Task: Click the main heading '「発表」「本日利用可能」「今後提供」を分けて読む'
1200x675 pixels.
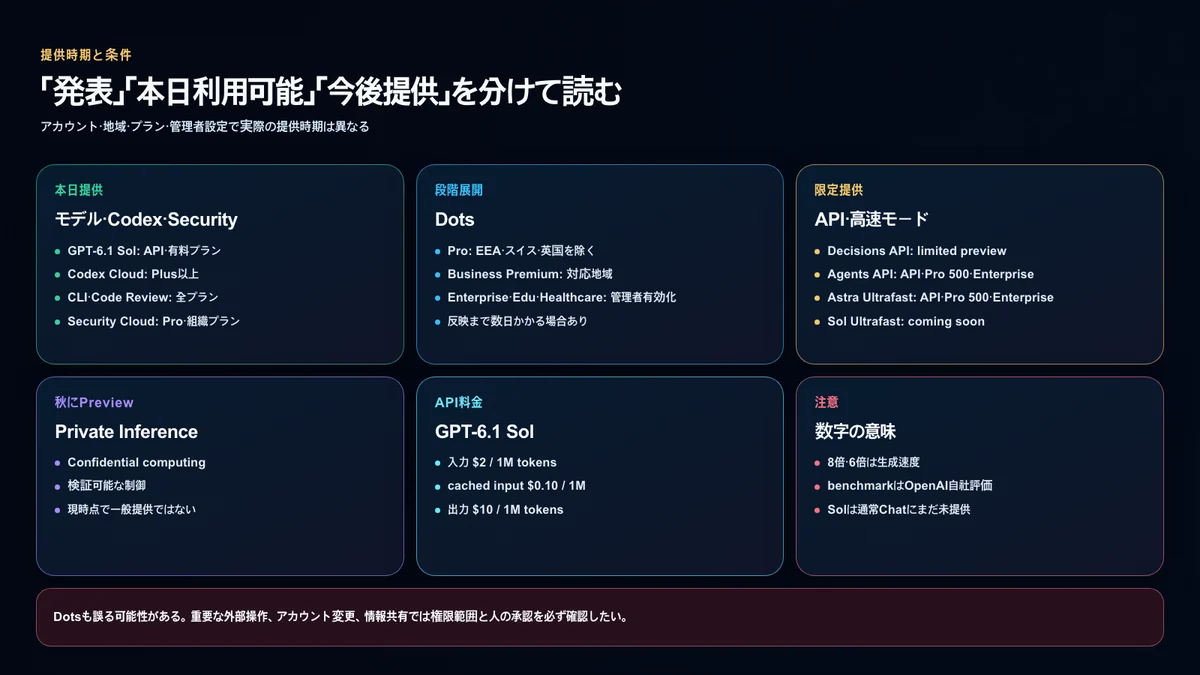Action: (x=330, y=93)
